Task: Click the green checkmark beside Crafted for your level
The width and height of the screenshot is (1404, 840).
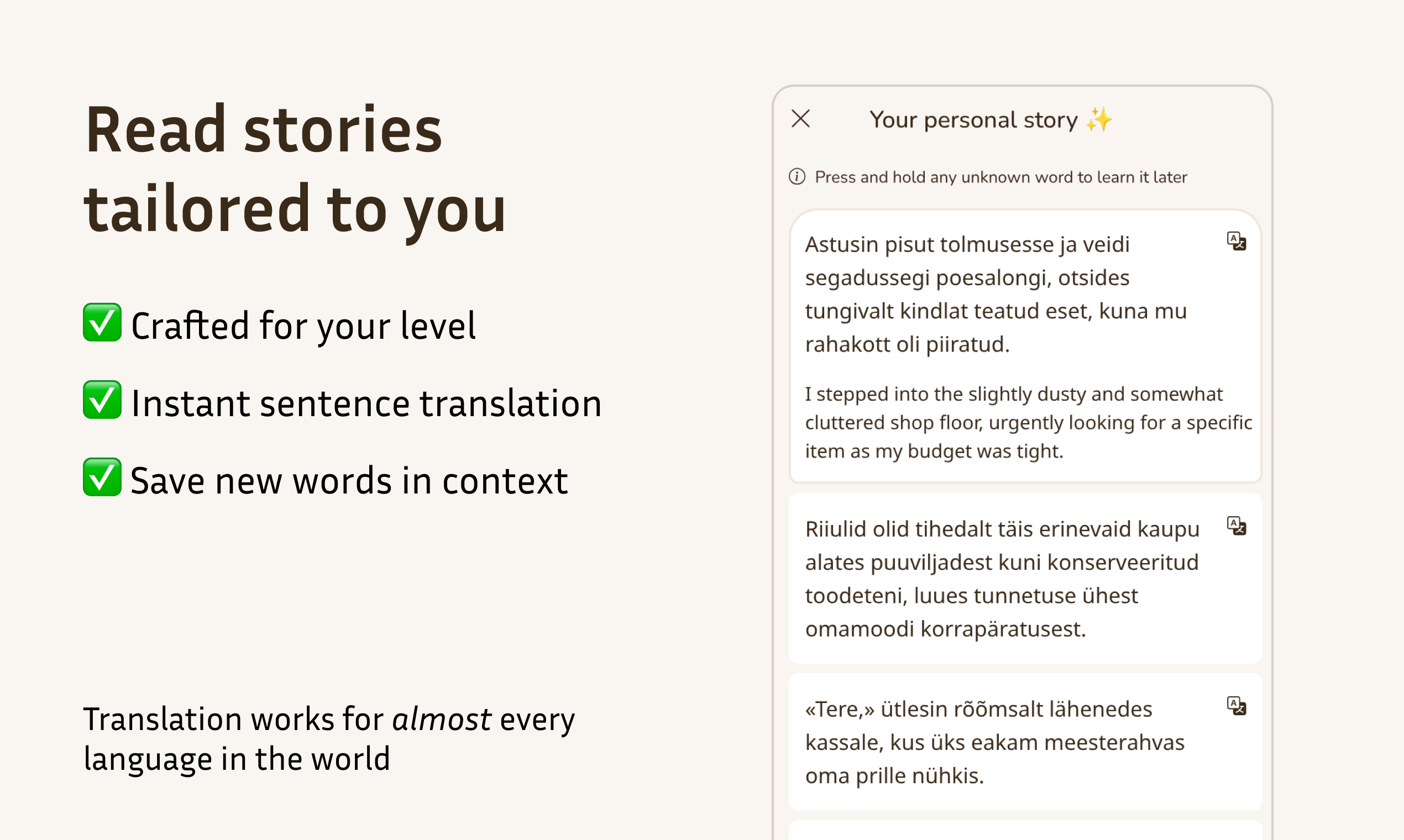Action: [x=102, y=323]
